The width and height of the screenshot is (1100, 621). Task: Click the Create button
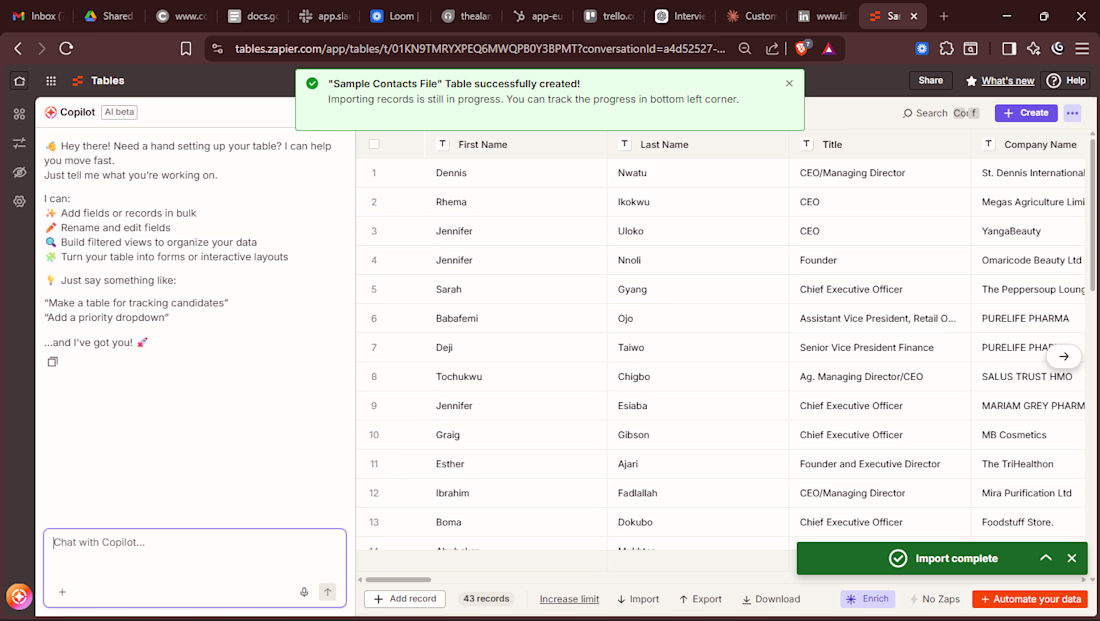(1026, 113)
